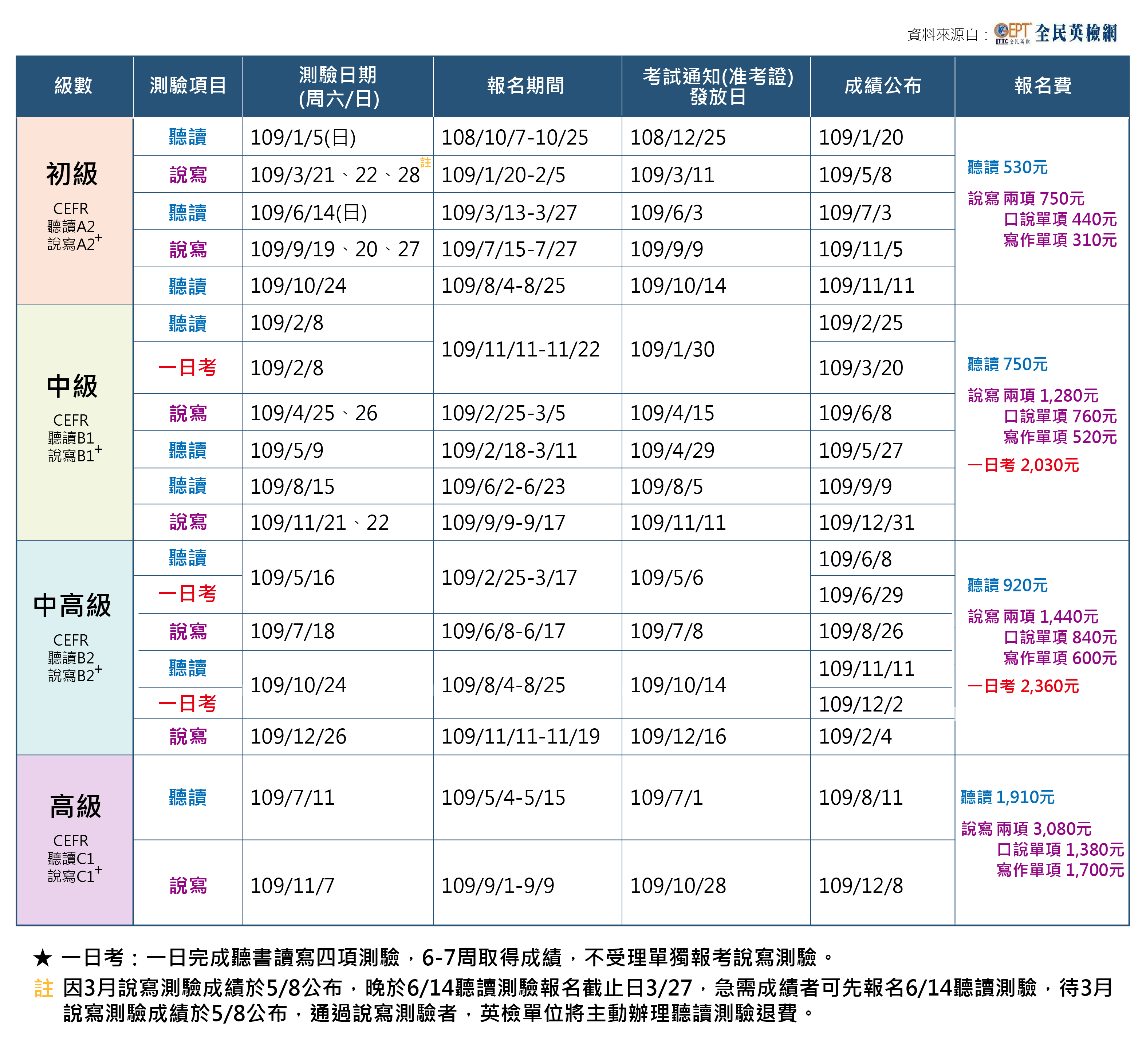Click test date 109/1/5(日)

[303, 138]
